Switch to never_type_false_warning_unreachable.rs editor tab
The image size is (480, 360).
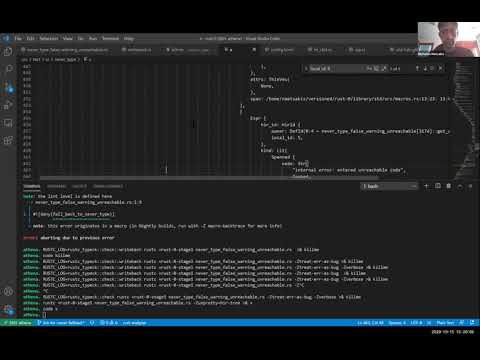pos(67,50)
